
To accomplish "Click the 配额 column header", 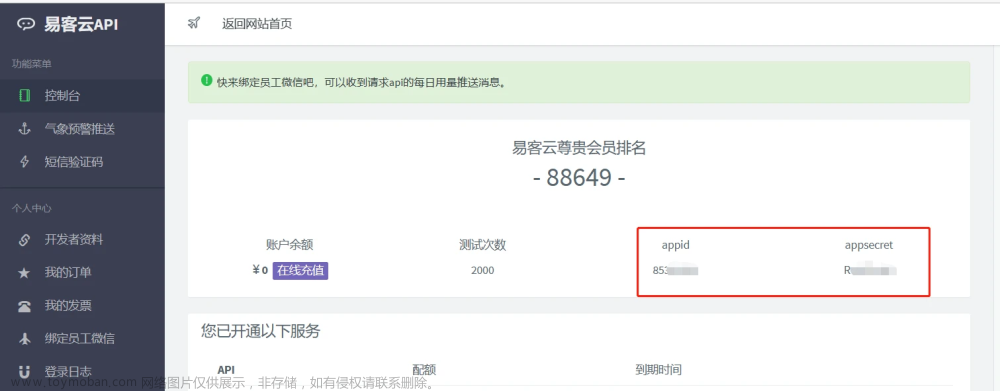I will [x=424, y=370].
